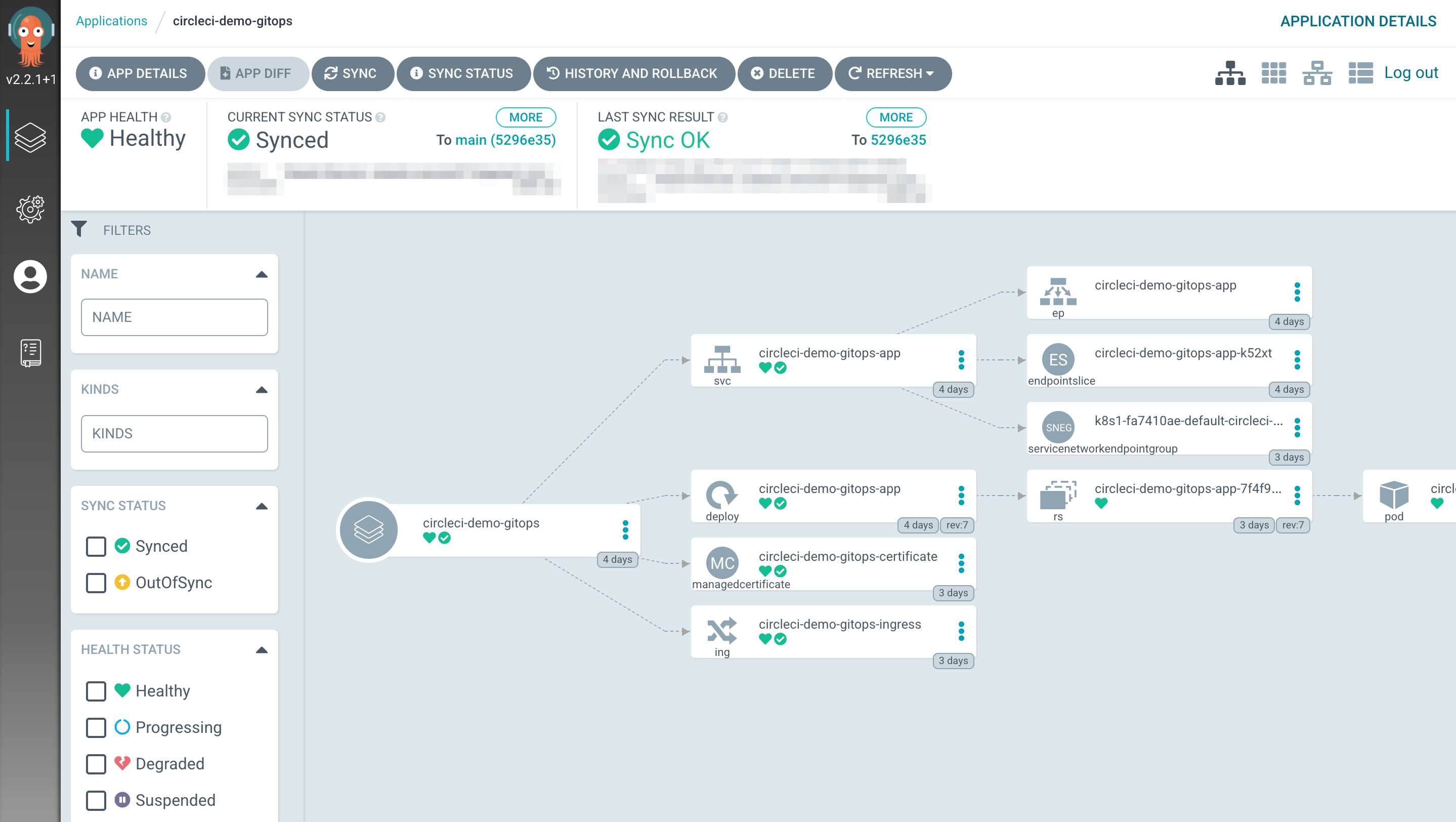
Task: Open the Last Sync 5296e35 commit link
Action: pos(898,140)
